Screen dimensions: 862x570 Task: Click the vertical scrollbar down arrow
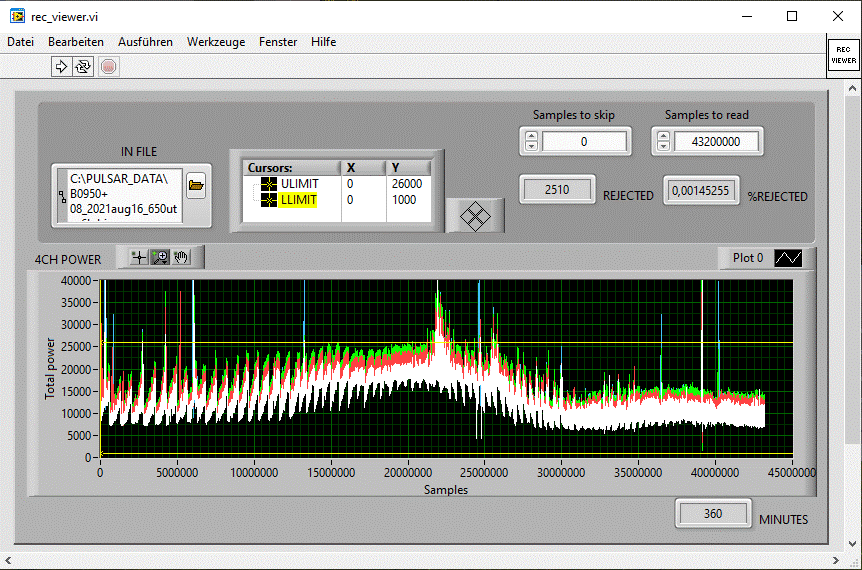(x=852, y=544)
